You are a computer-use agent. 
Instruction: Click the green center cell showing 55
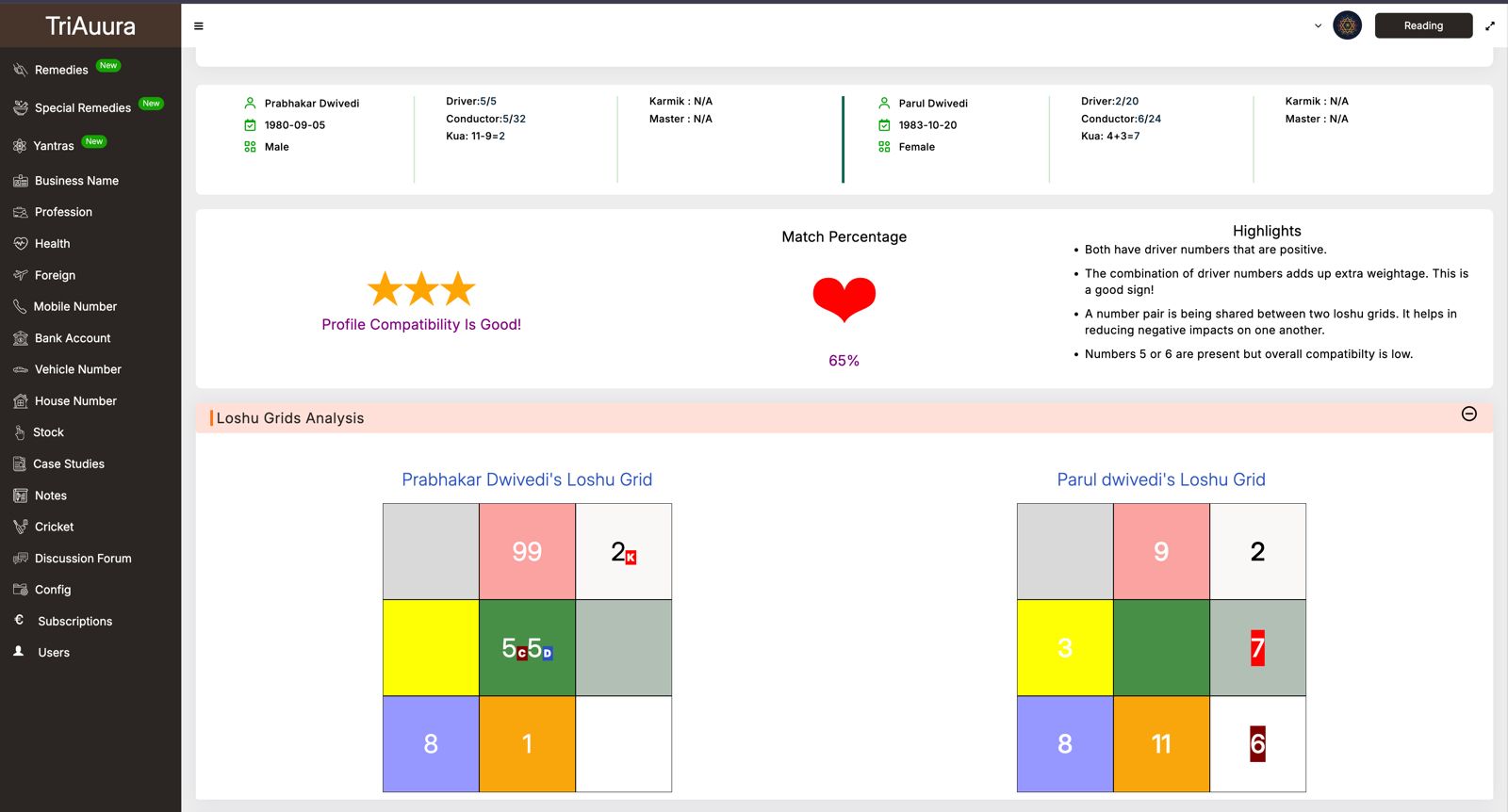(x=527, y=648)
